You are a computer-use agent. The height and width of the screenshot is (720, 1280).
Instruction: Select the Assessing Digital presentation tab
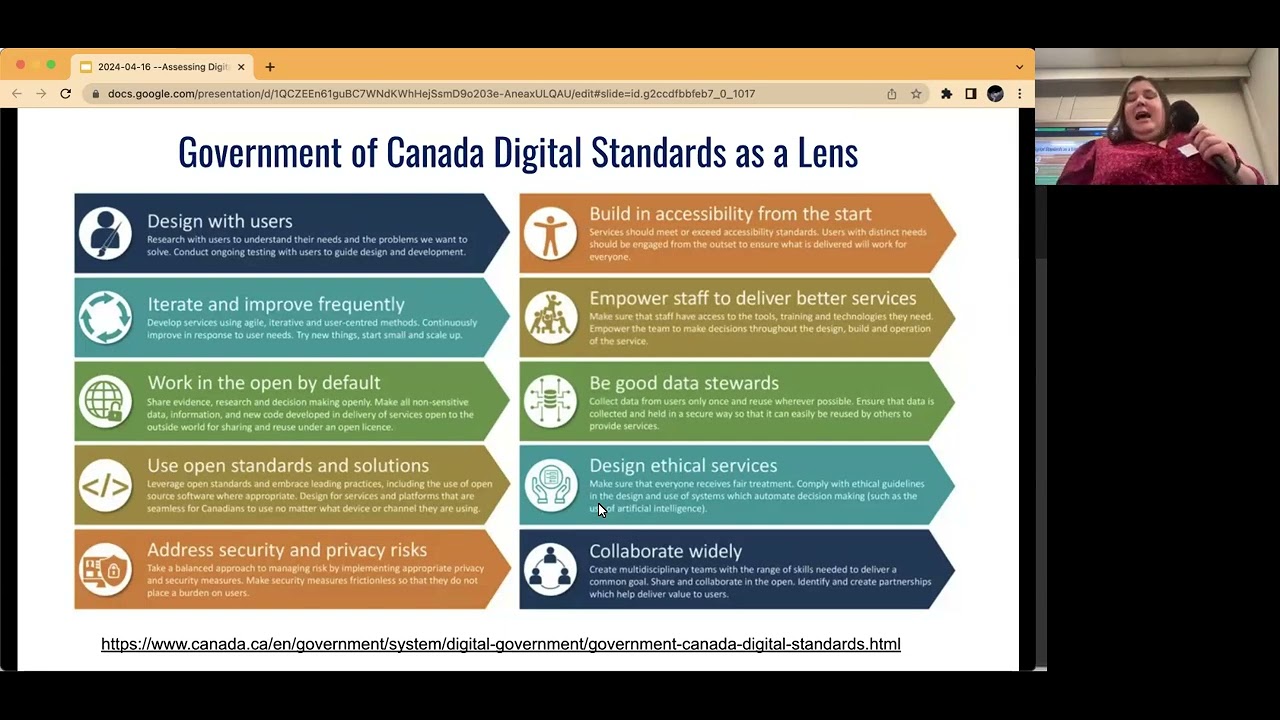coord(163,67)
